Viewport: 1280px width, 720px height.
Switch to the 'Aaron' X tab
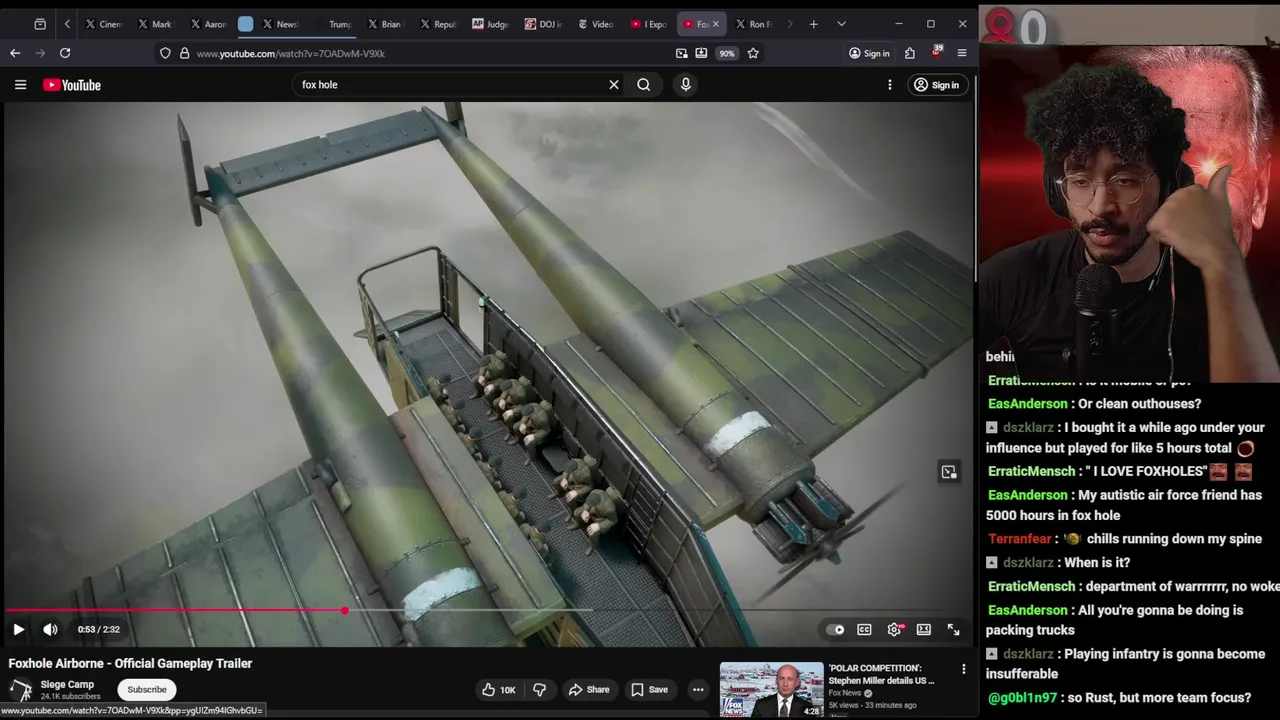(x=209, y=24)
